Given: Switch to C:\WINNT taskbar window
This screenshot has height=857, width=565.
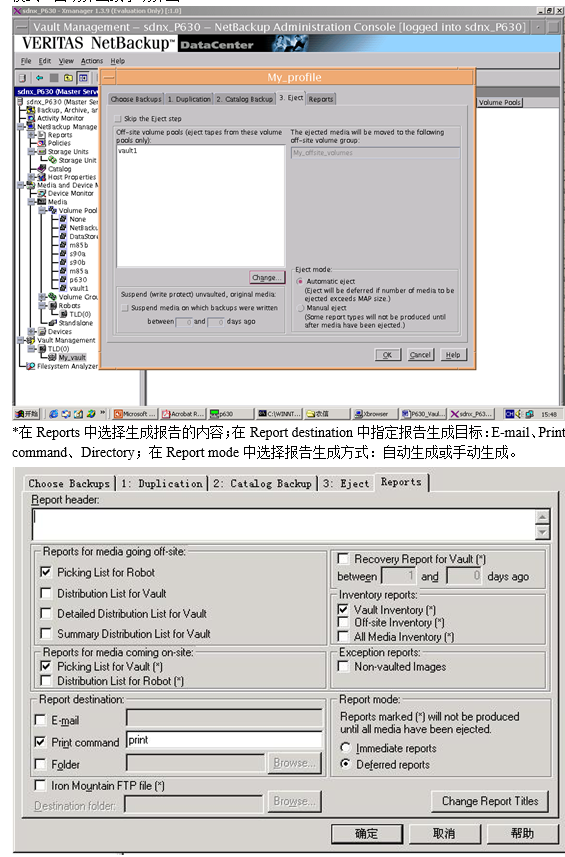Looking at the screenshot, I should (280, 414).
